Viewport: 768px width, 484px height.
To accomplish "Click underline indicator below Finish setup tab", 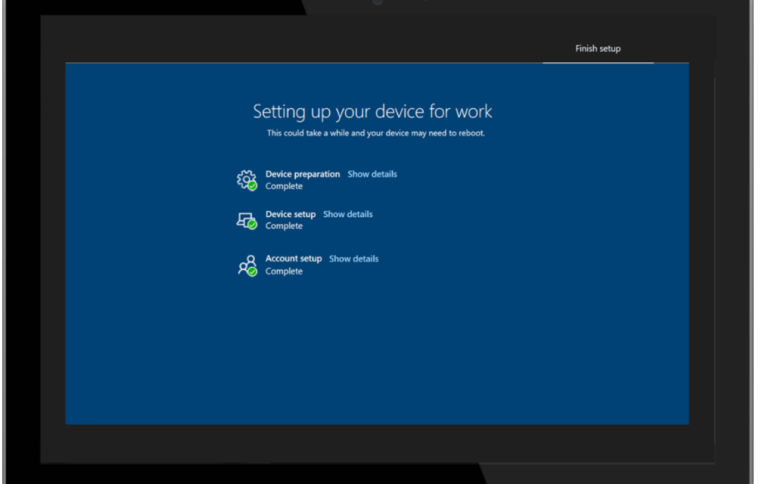I will (x=597, y=63).
